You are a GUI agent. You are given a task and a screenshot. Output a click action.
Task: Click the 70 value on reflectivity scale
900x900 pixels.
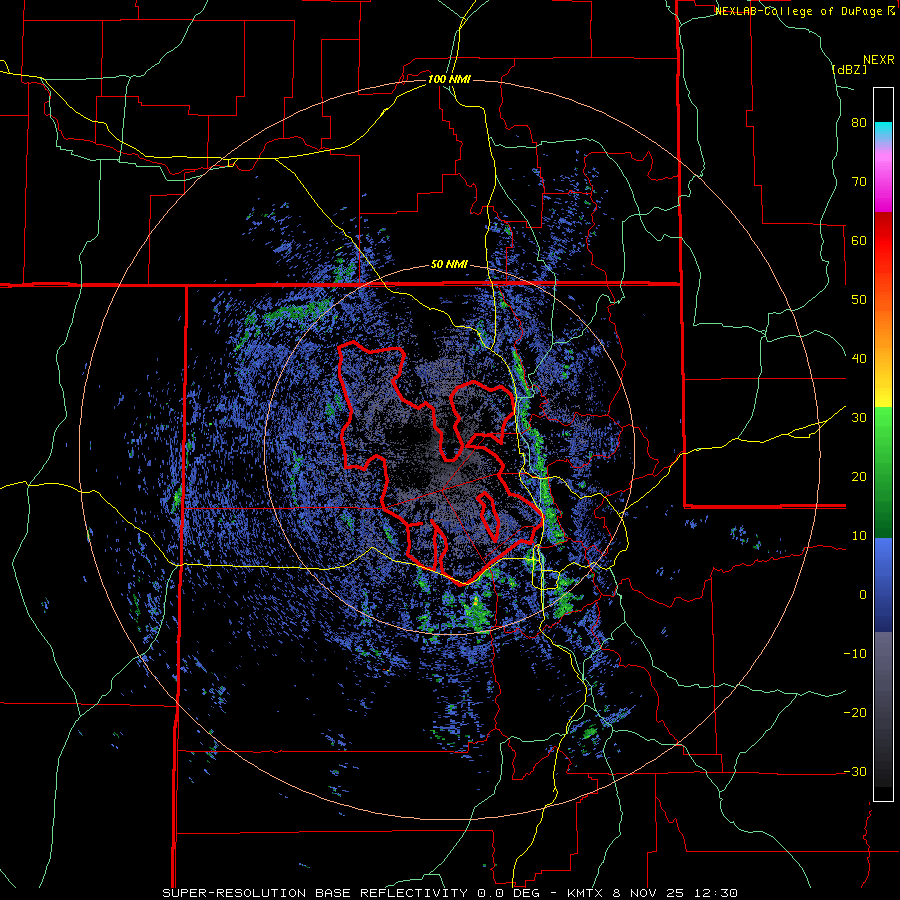coord(859,182)
